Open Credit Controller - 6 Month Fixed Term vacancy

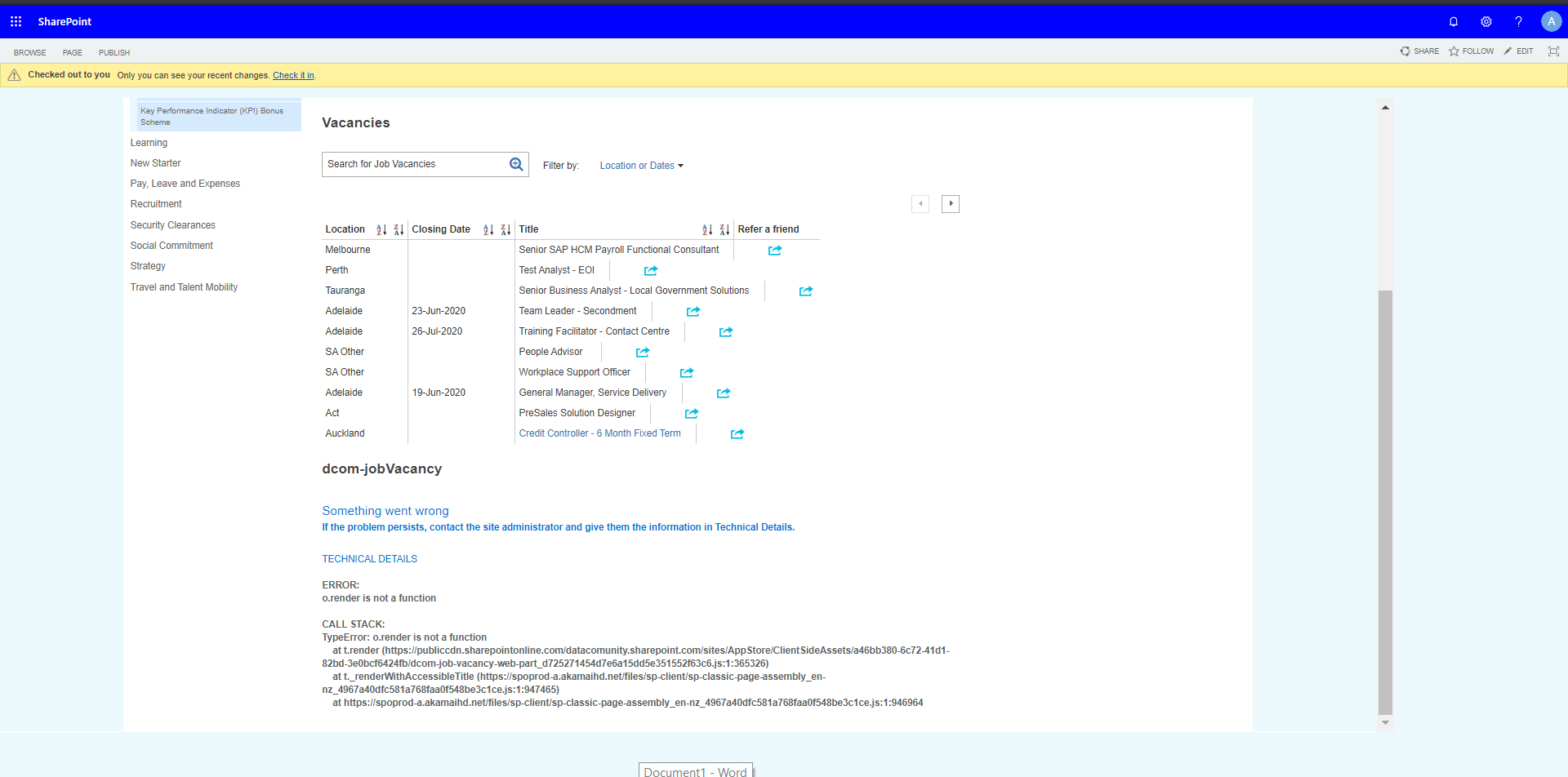(x=599, y=433)
